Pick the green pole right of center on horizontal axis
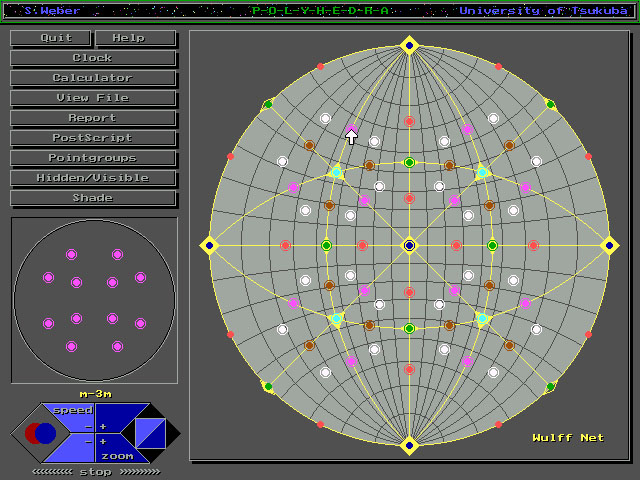 [x=492, y=245]
